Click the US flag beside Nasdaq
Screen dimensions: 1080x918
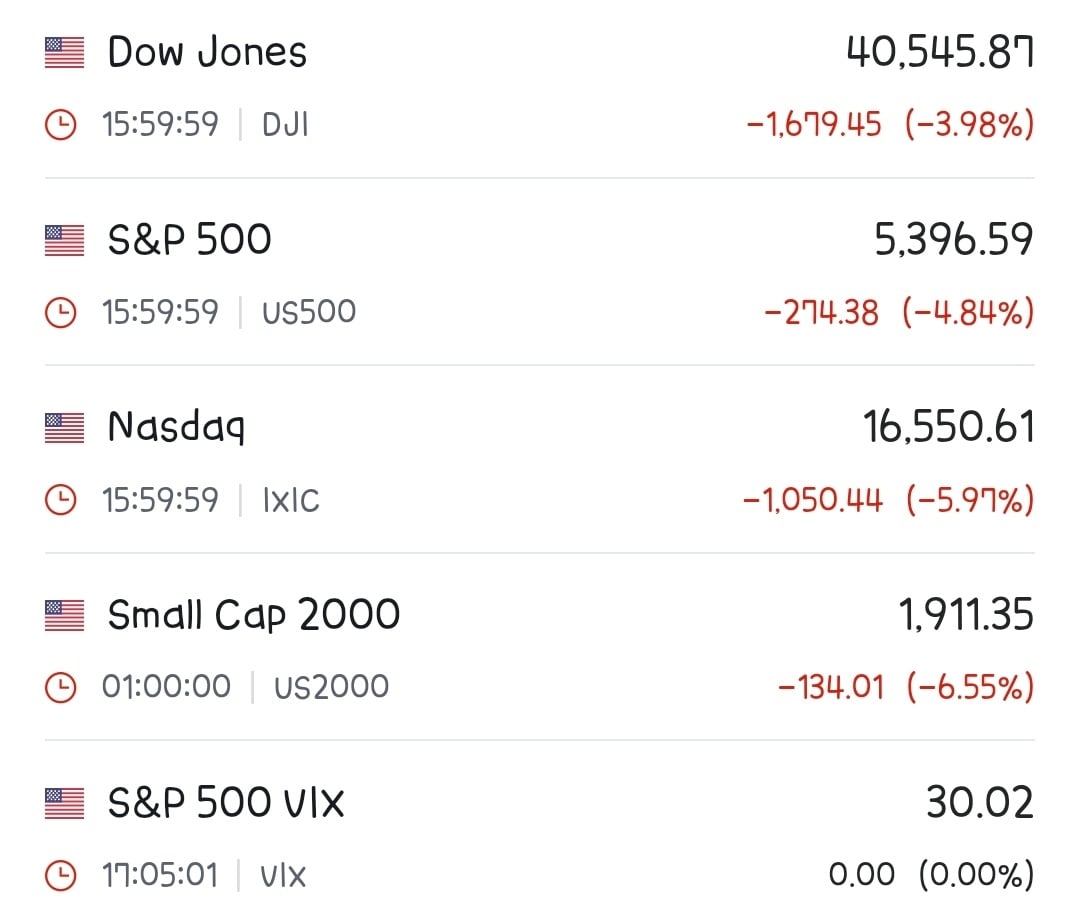point(64,428)
